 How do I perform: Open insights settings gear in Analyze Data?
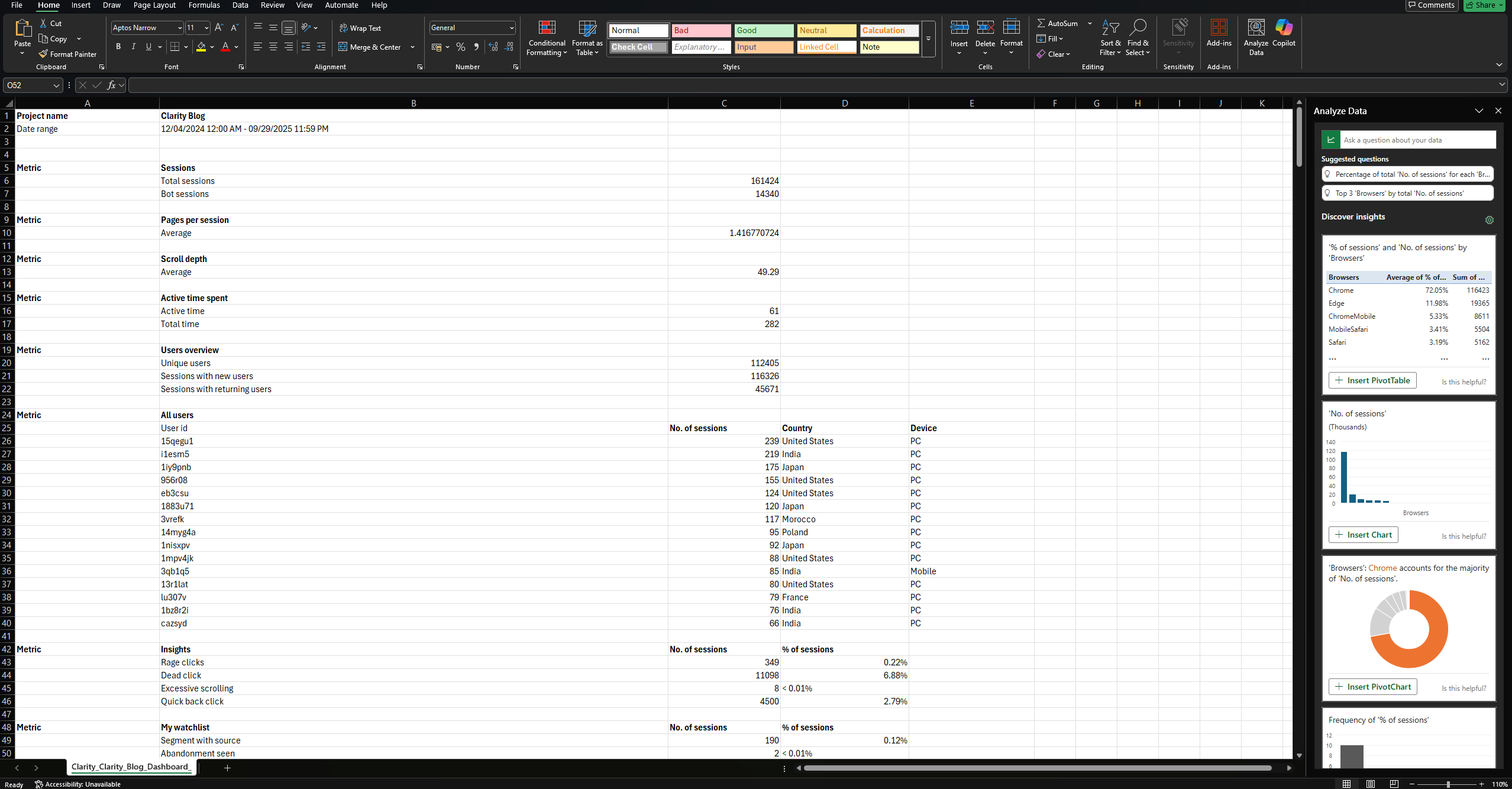[1490, 220]
